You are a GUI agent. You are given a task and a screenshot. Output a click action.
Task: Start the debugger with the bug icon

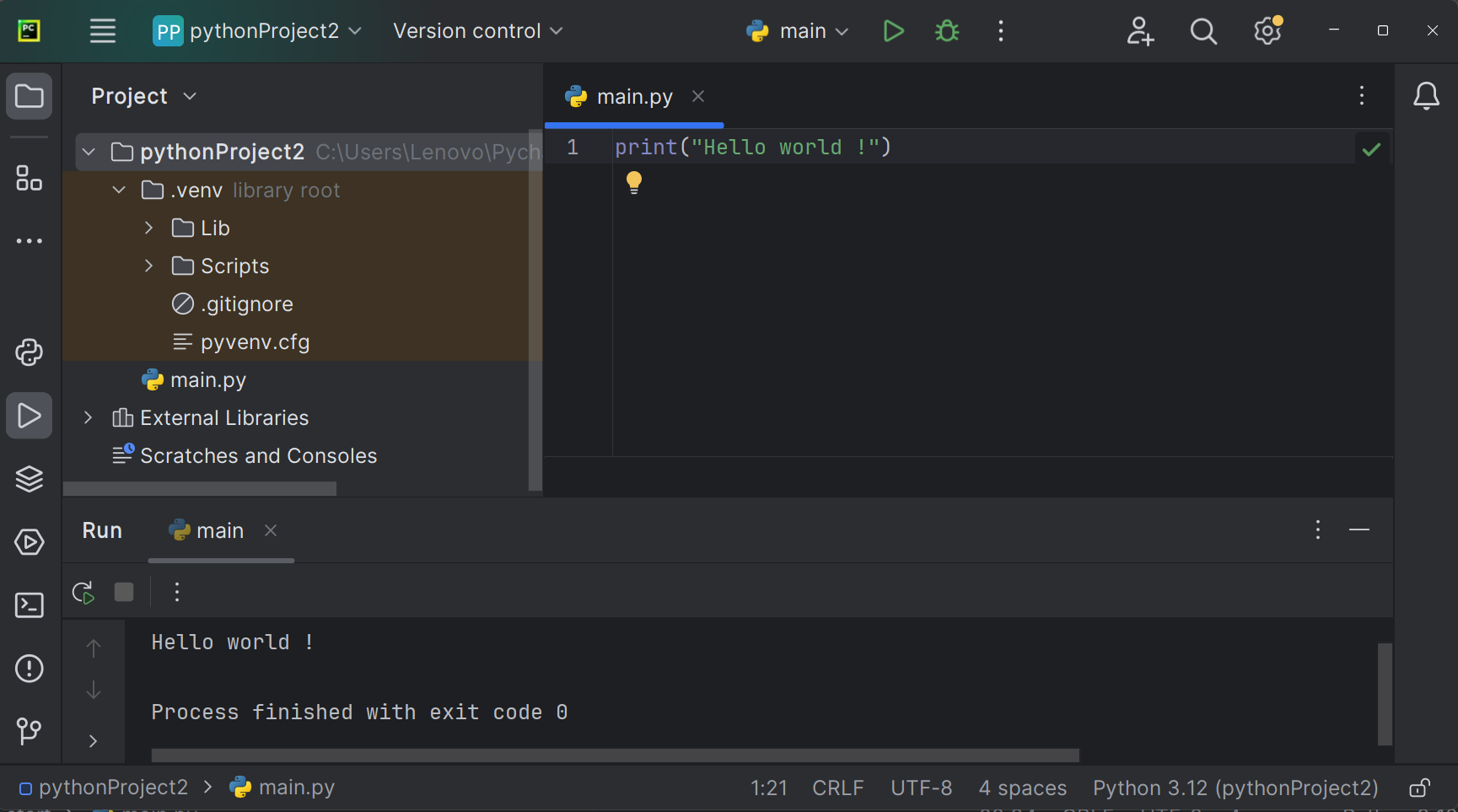[946, 30]
